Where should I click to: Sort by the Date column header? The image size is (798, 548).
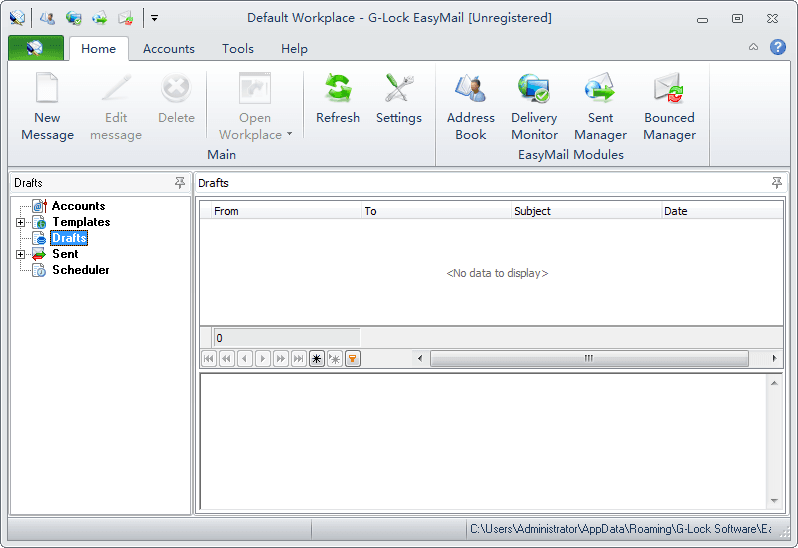tap(722, 211)
